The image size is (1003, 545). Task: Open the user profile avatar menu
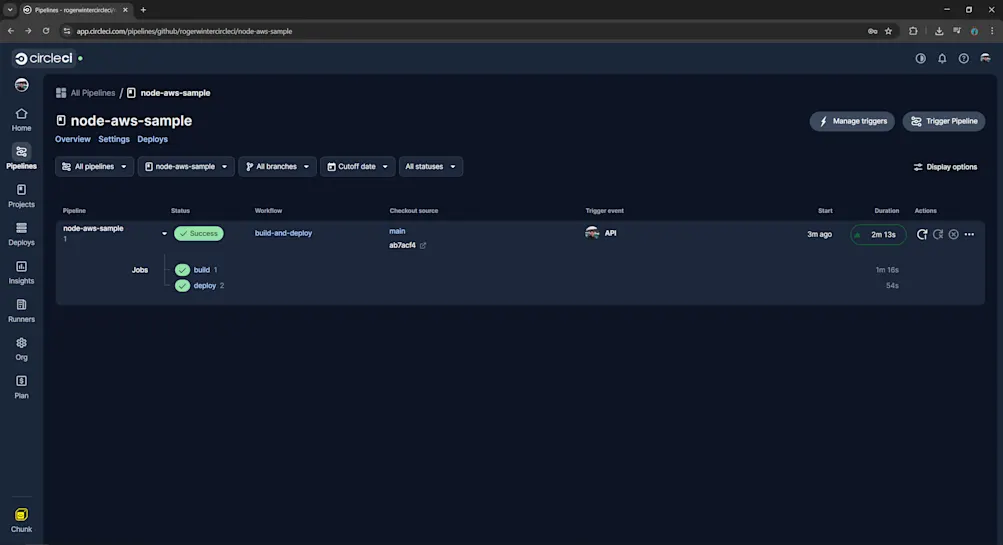pos(985,58)
